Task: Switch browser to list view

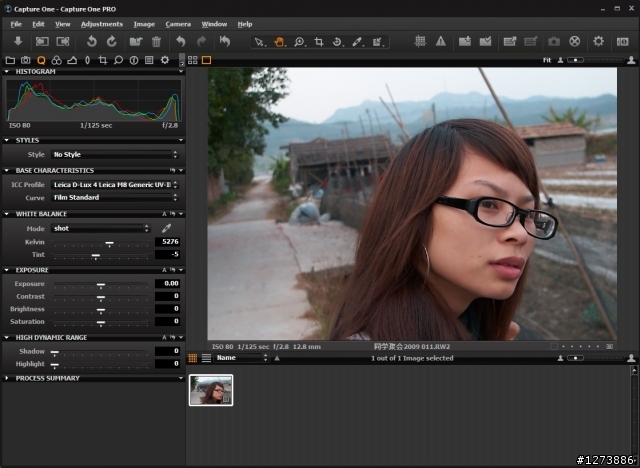Action: click(207, 358)
